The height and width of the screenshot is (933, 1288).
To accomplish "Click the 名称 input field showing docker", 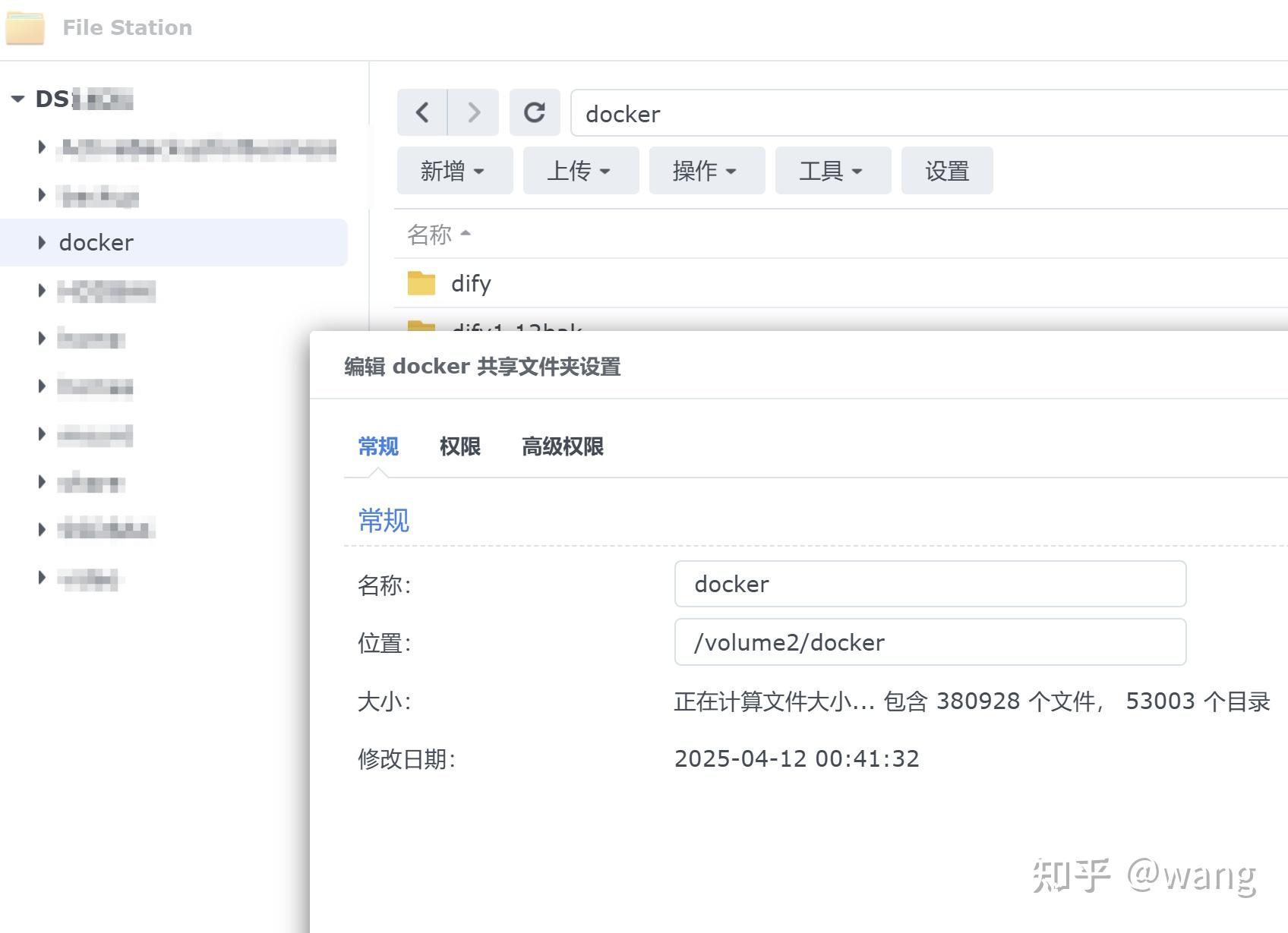I will pyautogui.click(x=929, y=585).
